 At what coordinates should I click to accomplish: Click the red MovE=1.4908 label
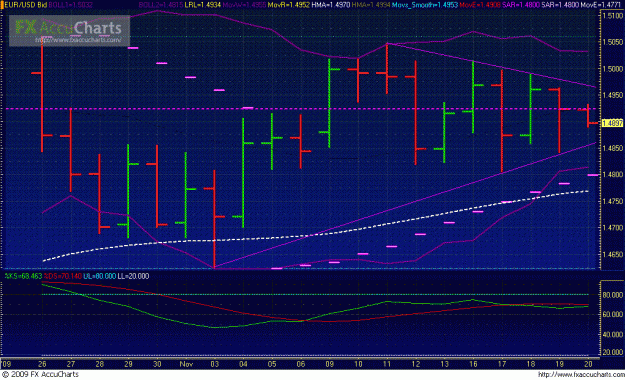click(x=480, y=5)
